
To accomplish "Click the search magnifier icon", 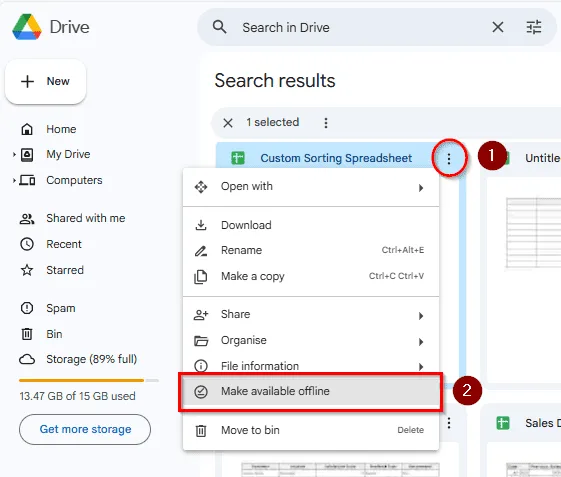I will [x=219, y=27].
